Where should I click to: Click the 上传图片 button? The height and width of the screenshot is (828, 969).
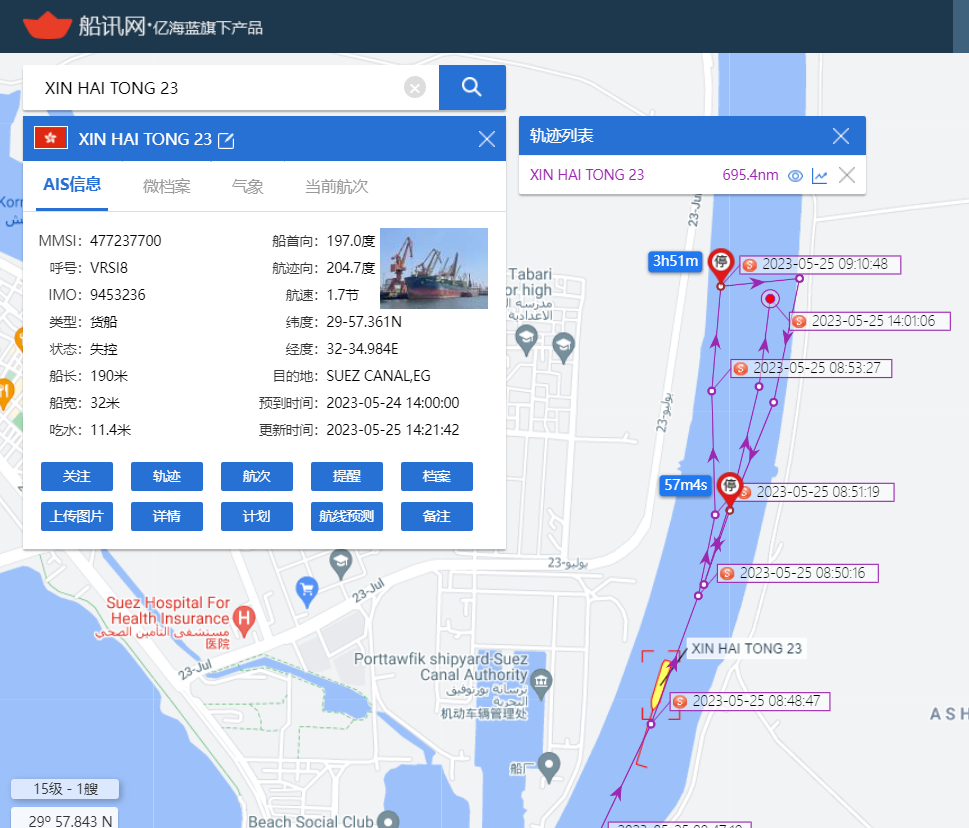coord(77,517)
